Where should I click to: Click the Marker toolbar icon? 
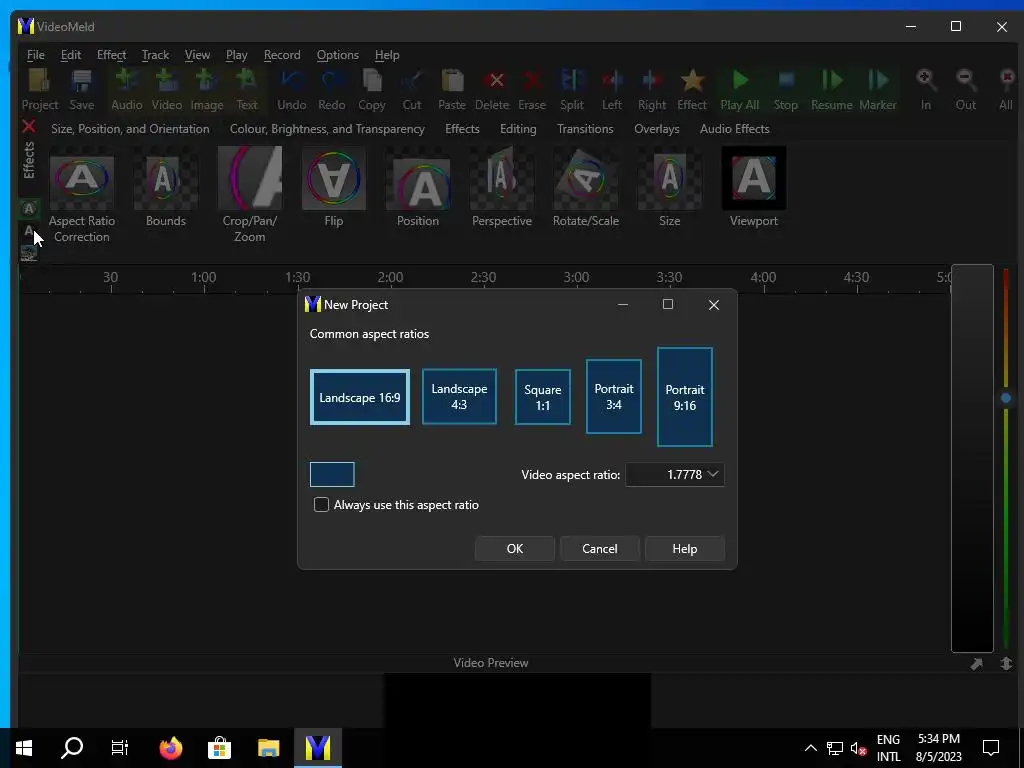click(878, 89)
